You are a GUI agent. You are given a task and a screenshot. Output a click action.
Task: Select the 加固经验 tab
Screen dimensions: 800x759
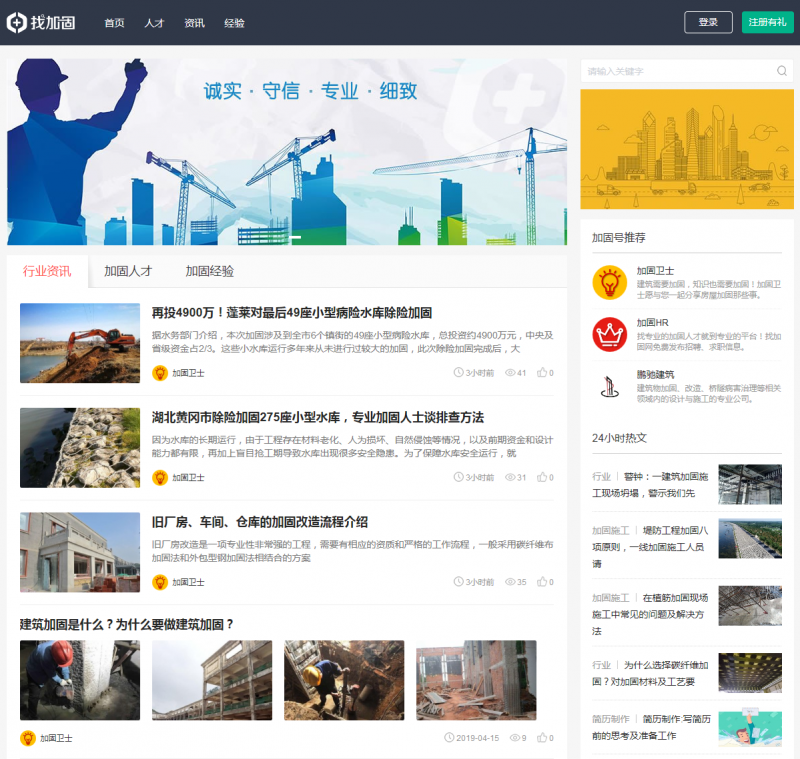click(x=210, y=271)
